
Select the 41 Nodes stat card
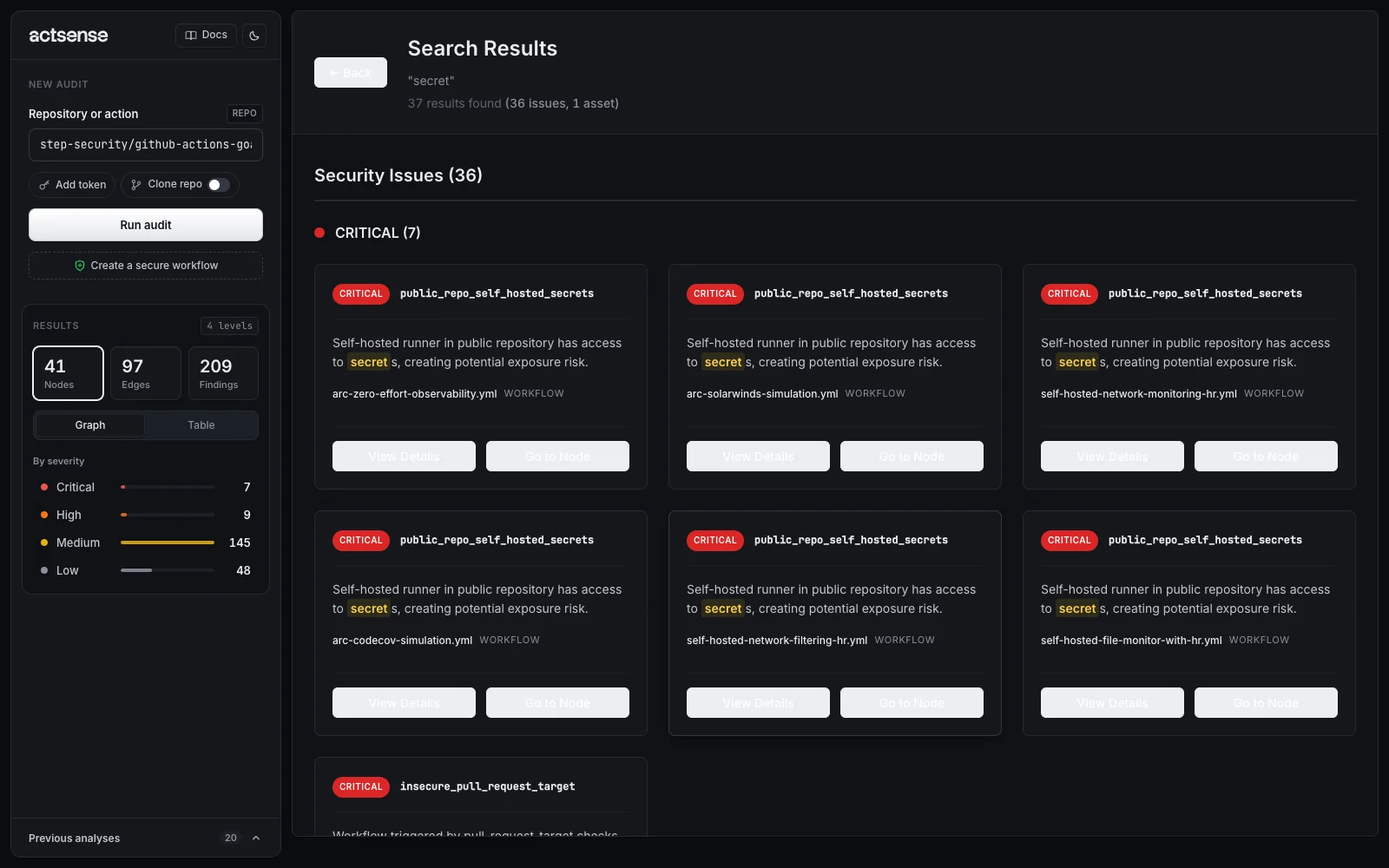[x=68, y=373]
